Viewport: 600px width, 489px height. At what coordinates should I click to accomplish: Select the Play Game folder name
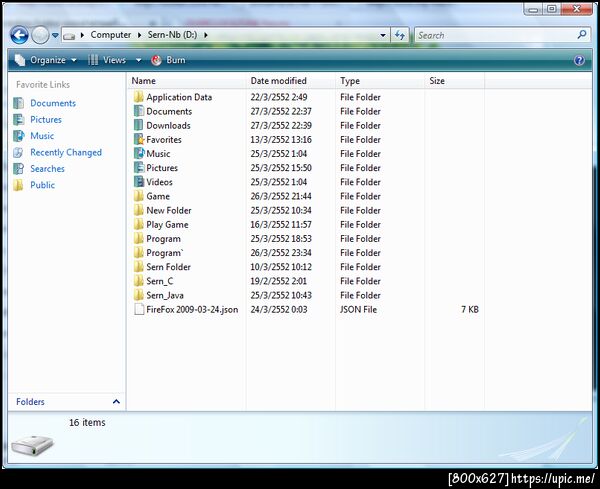tap(167, 225)
